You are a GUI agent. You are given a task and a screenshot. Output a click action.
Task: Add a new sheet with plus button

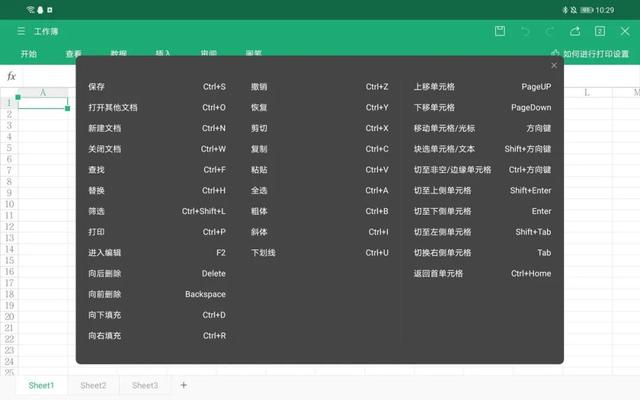click(x=184, y=385)
